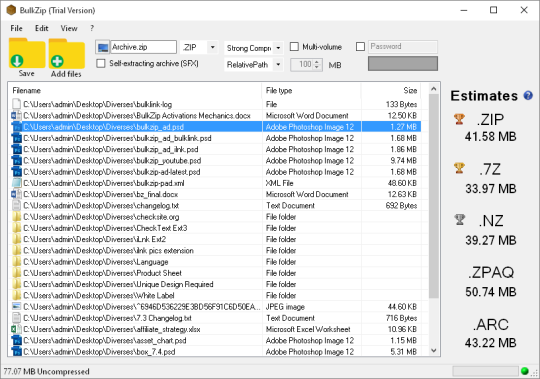
Task: Select the iLnk Ext2 folder name
Action: (95, 239)
